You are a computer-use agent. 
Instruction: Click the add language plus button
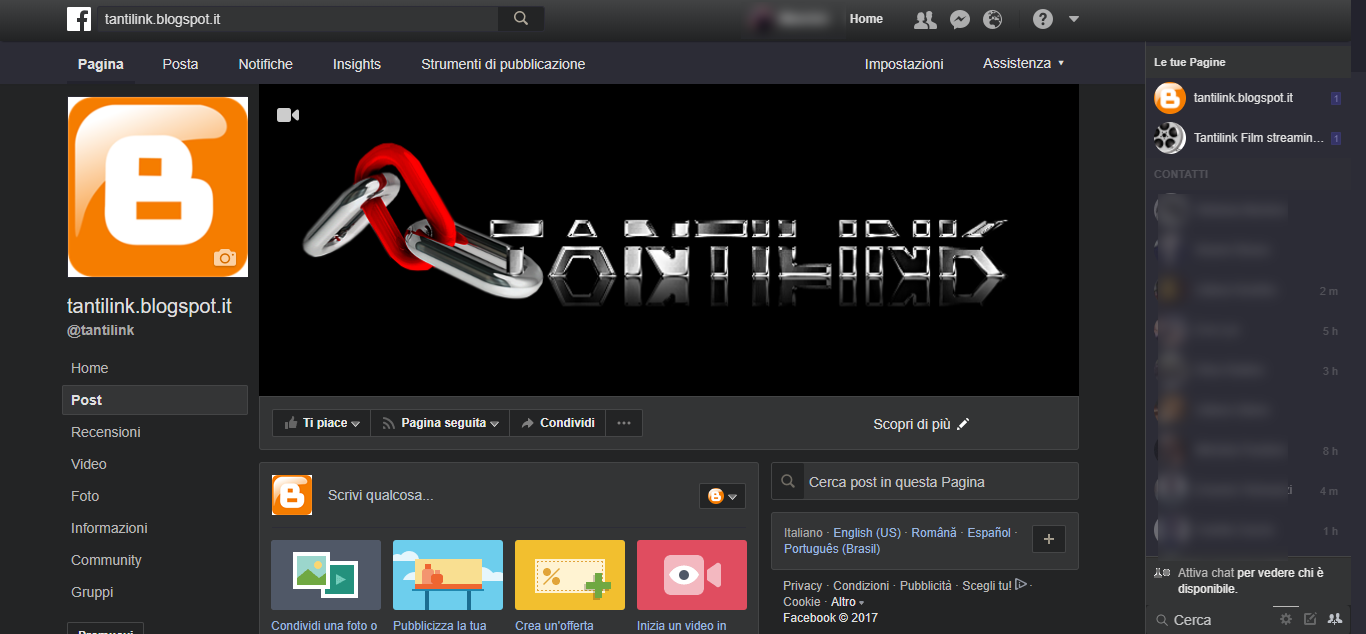1048,539
